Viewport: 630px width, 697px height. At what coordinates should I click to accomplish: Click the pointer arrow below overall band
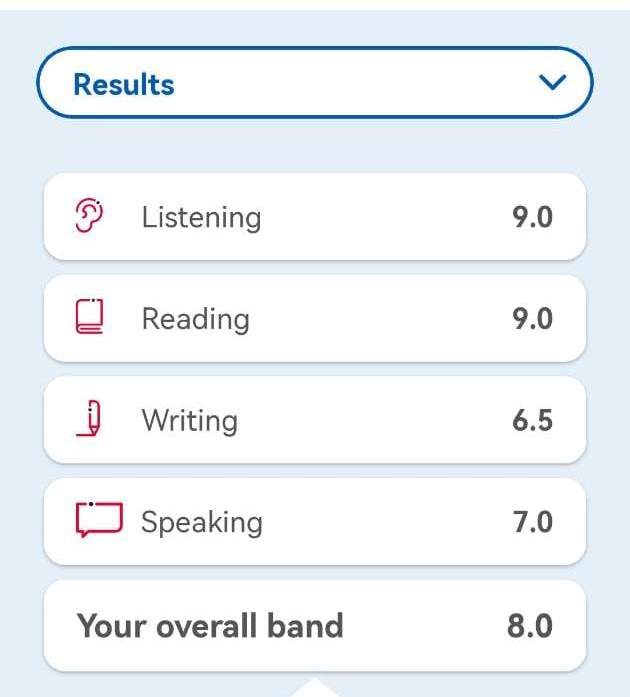315,687
